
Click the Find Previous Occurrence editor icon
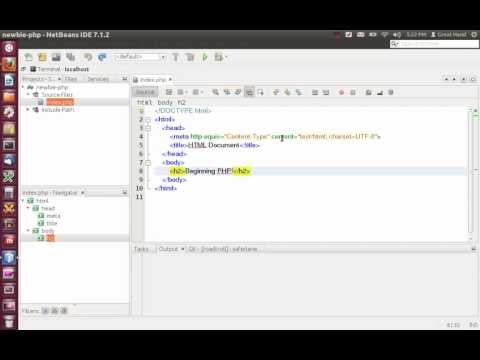(x=227, y=92)
